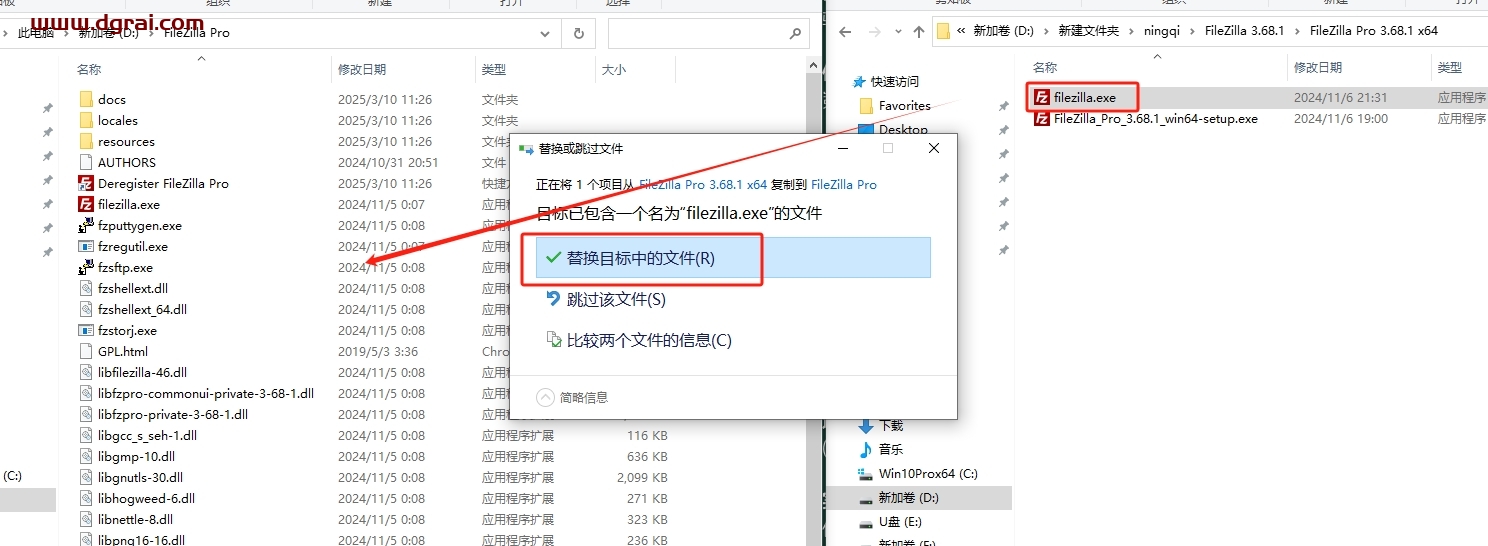Choose replace the file in destination option
The image size is (1488, 546).
point(733,257)
